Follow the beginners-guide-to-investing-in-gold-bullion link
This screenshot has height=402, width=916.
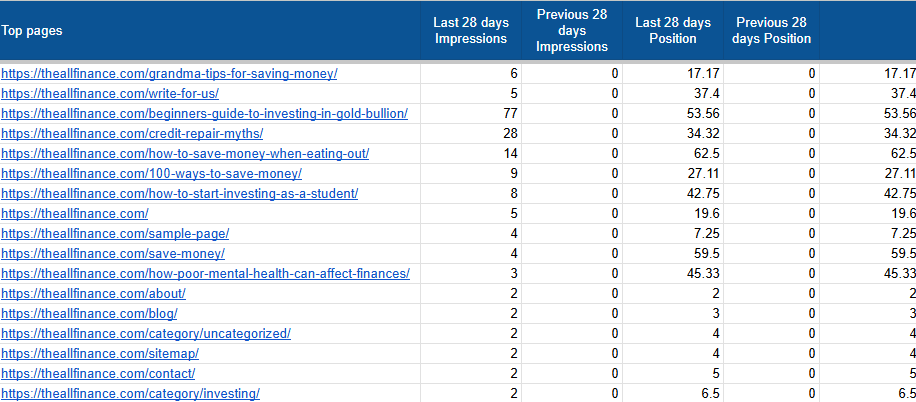(204, 114)
